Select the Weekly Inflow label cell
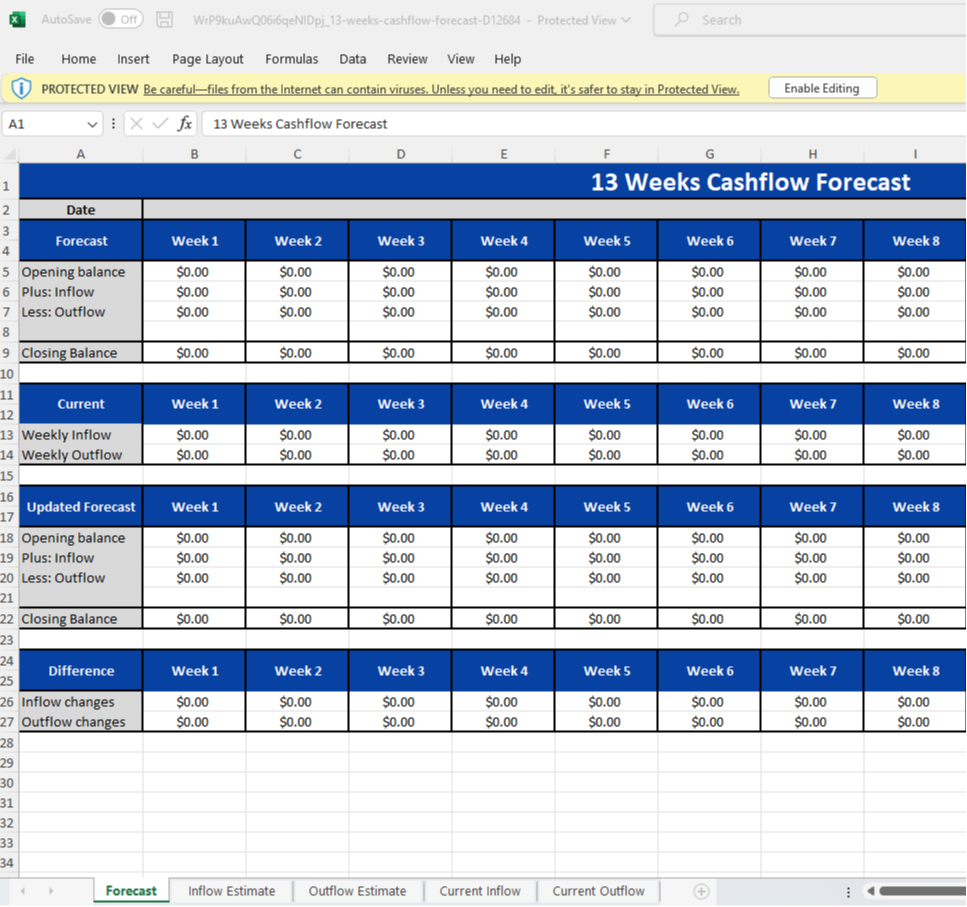 [81, 435]
